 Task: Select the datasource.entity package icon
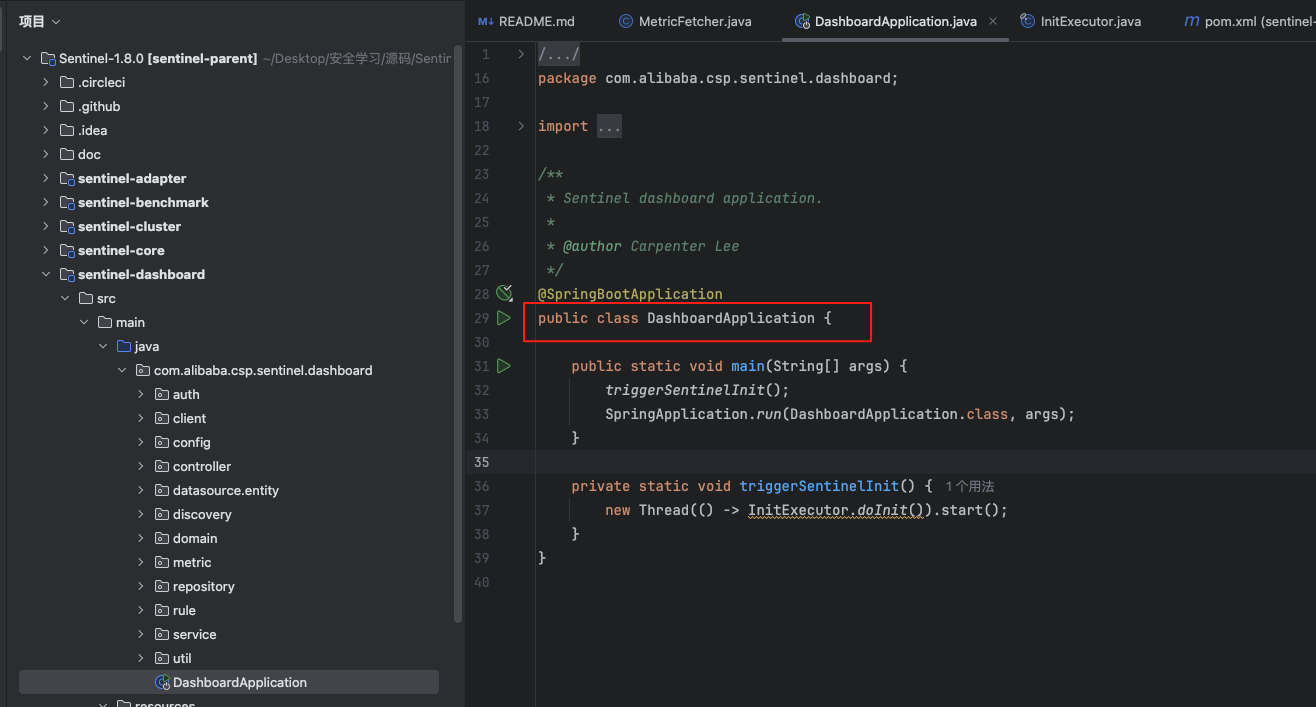point(162,491)
